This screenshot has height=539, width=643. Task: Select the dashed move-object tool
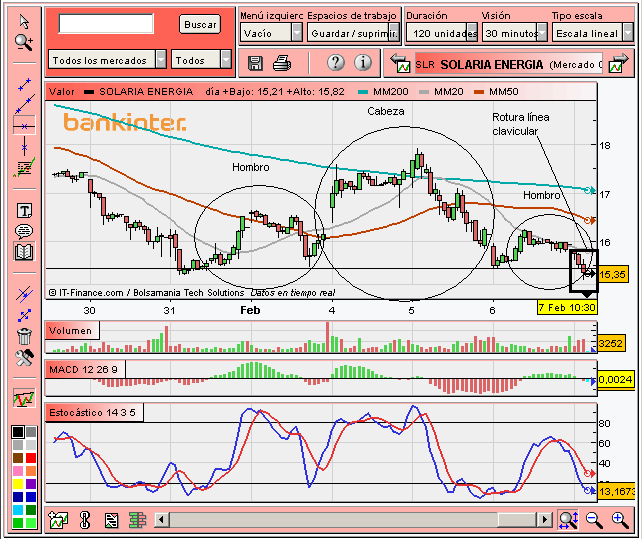(x=24, y=315)
